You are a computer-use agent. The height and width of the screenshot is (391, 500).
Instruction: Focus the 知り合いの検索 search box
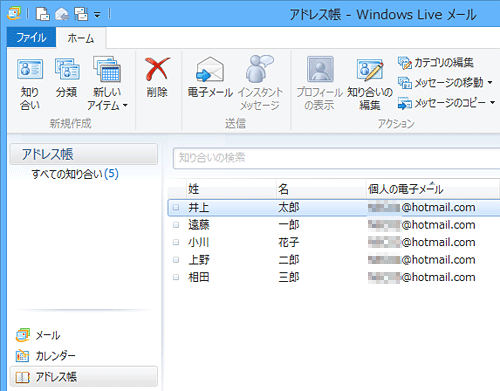336,158
